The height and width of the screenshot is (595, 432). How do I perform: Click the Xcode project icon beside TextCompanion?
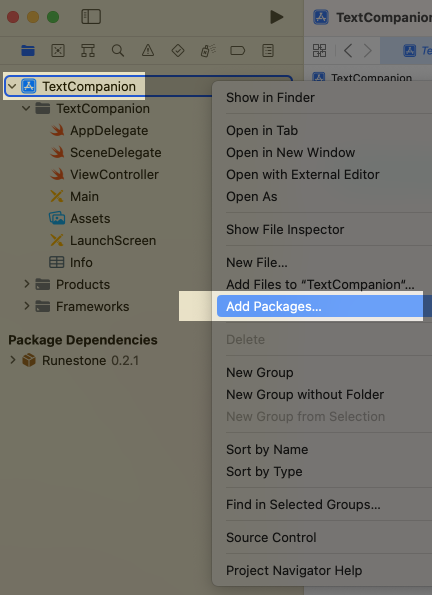pyautogui.click(x=29, y=86)
